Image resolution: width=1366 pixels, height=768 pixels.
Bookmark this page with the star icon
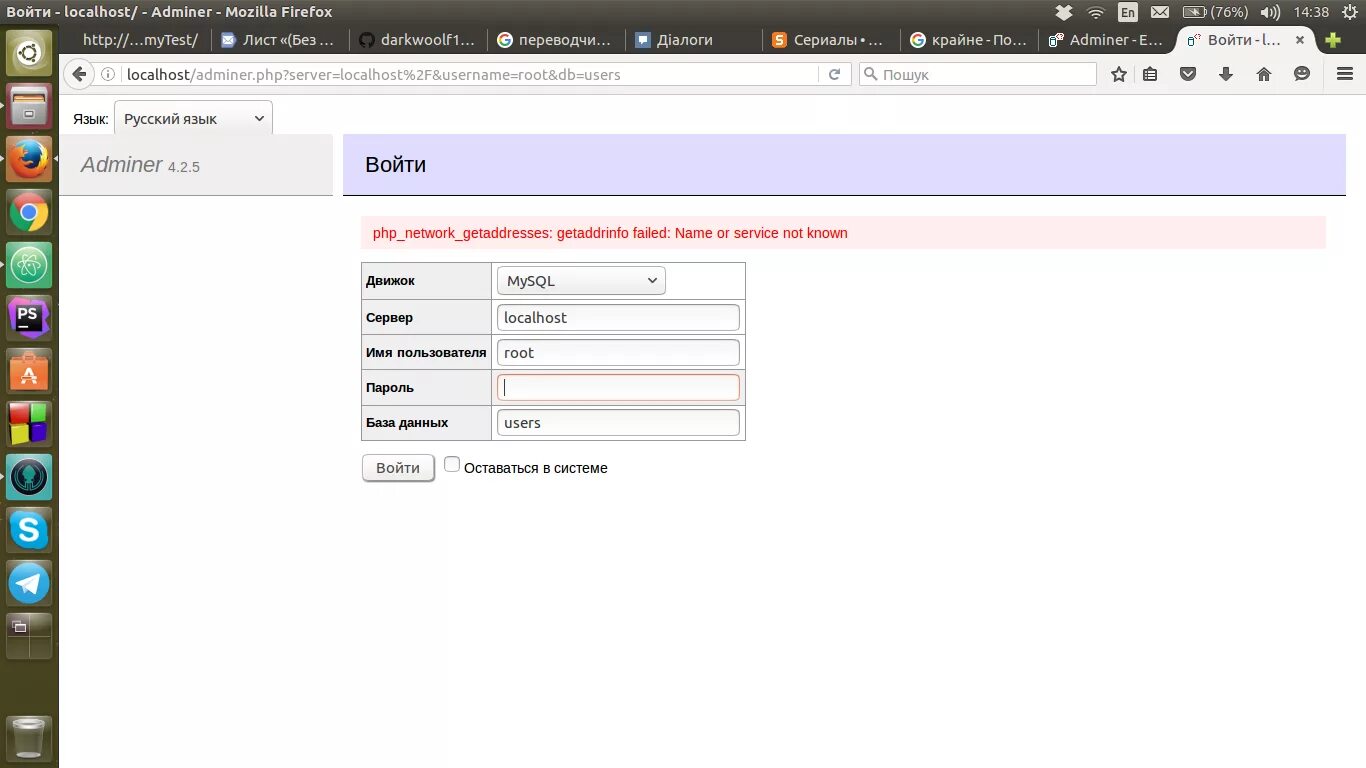1119,74
